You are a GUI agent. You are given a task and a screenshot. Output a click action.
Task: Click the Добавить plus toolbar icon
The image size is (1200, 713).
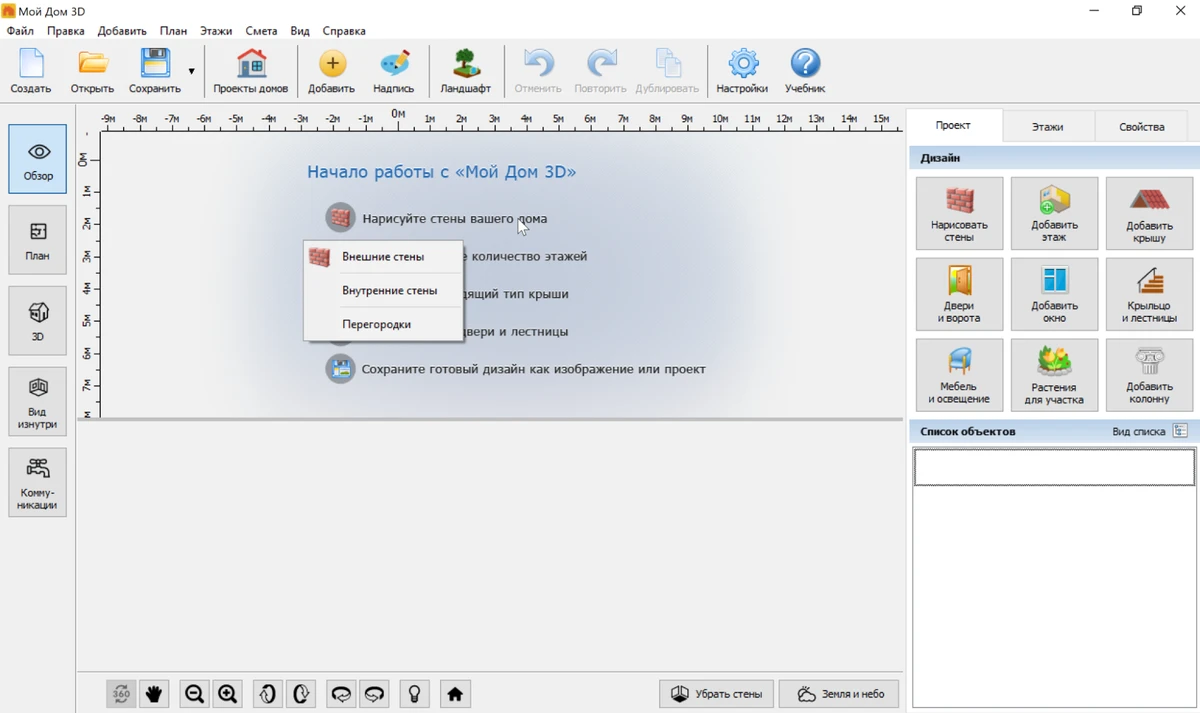click(331, 70)
